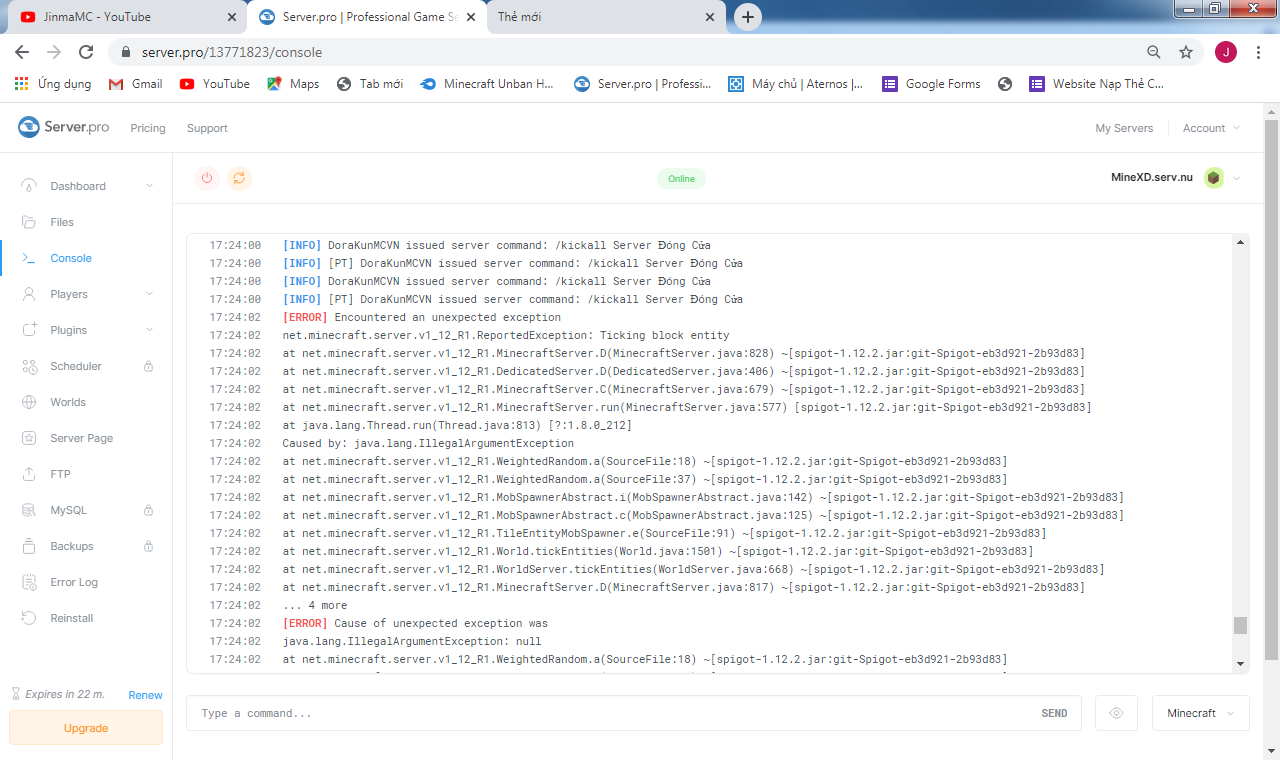Go back in browser history

click(22, 52)
